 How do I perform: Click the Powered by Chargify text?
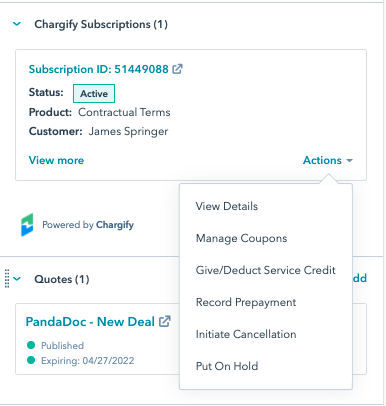click(x=88, y=225)
